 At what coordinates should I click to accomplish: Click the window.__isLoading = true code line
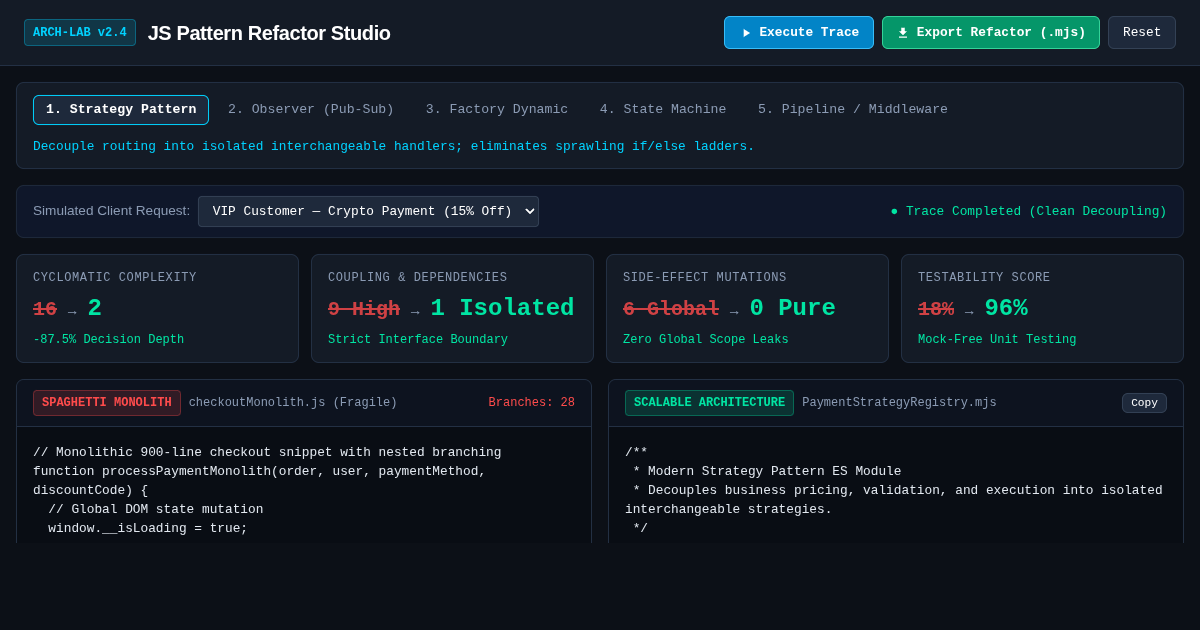click(148, 529)
